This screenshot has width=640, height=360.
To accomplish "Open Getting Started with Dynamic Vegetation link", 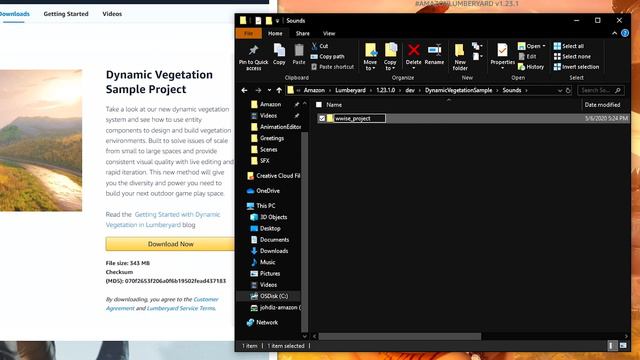I will point(163,220).
